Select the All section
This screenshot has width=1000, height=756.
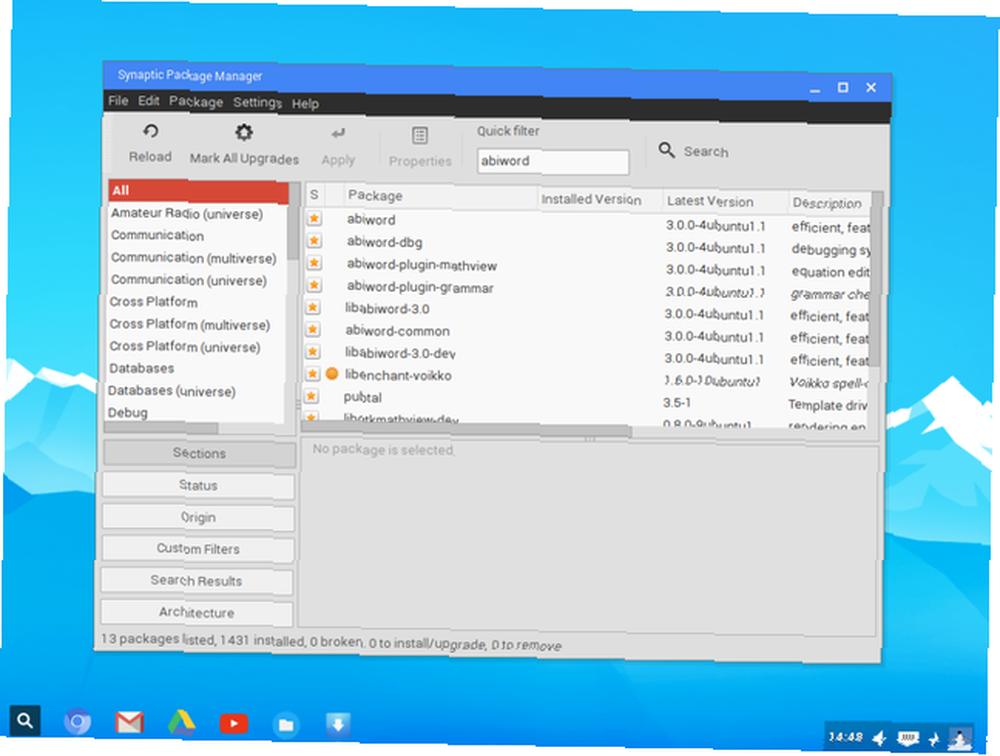(198, 190)
